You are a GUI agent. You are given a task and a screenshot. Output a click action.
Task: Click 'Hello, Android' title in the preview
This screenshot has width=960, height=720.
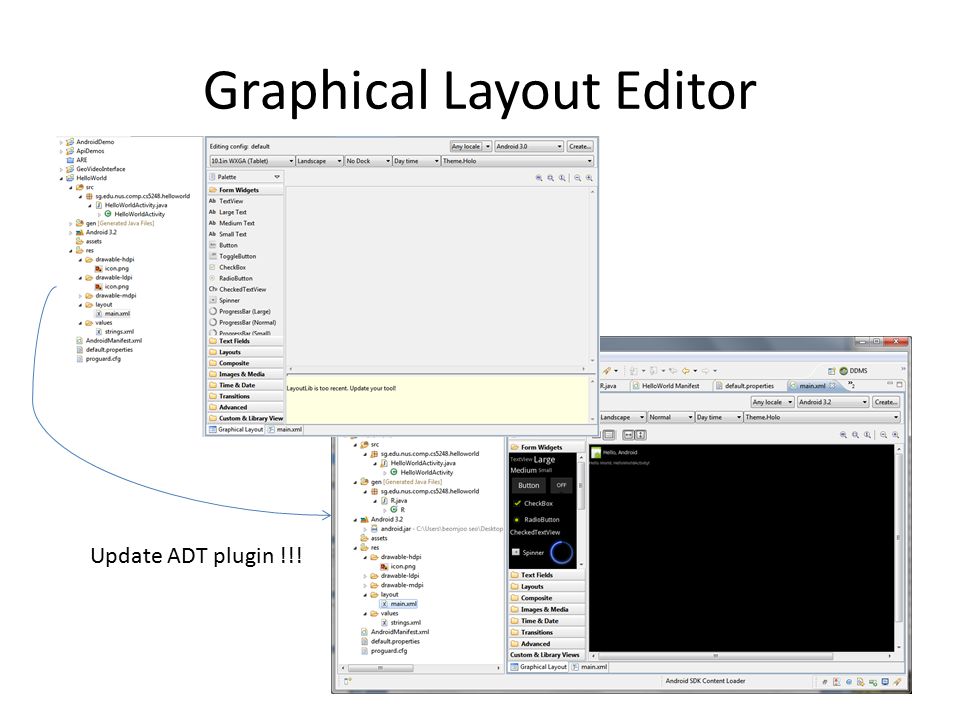point(620,452)
